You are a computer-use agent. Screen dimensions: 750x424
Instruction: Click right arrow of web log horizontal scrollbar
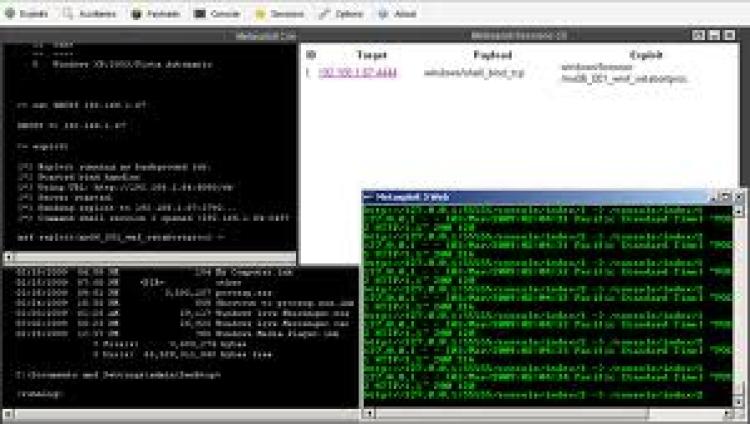coord(727,411)
